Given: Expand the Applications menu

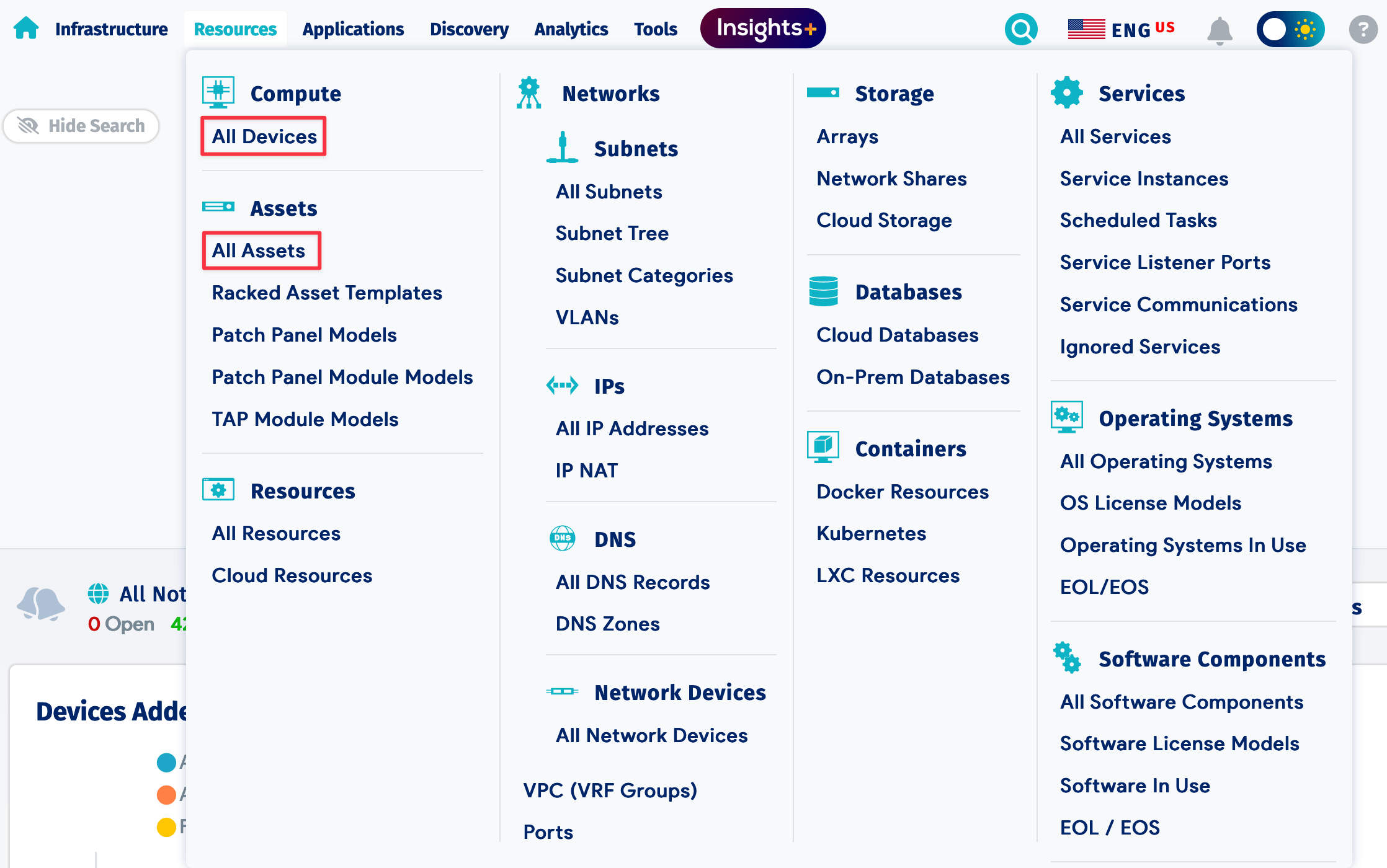Looking at the screenshot, I should click(353, 29).
